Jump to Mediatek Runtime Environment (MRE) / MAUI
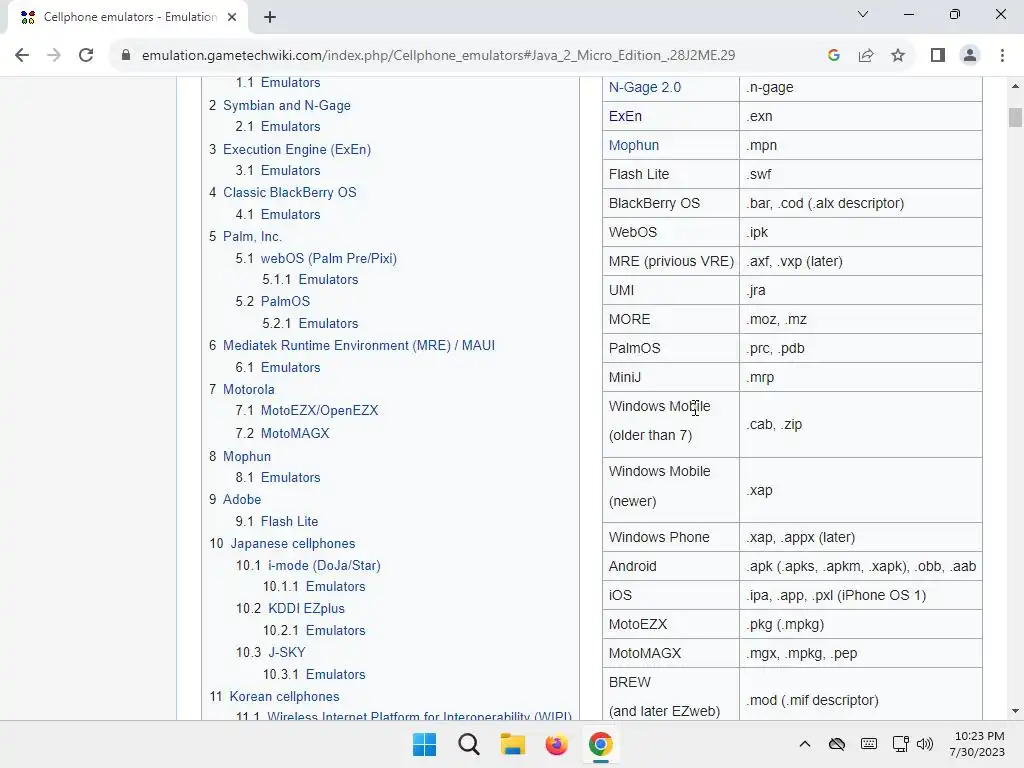1024x768 pixels. 359,345
